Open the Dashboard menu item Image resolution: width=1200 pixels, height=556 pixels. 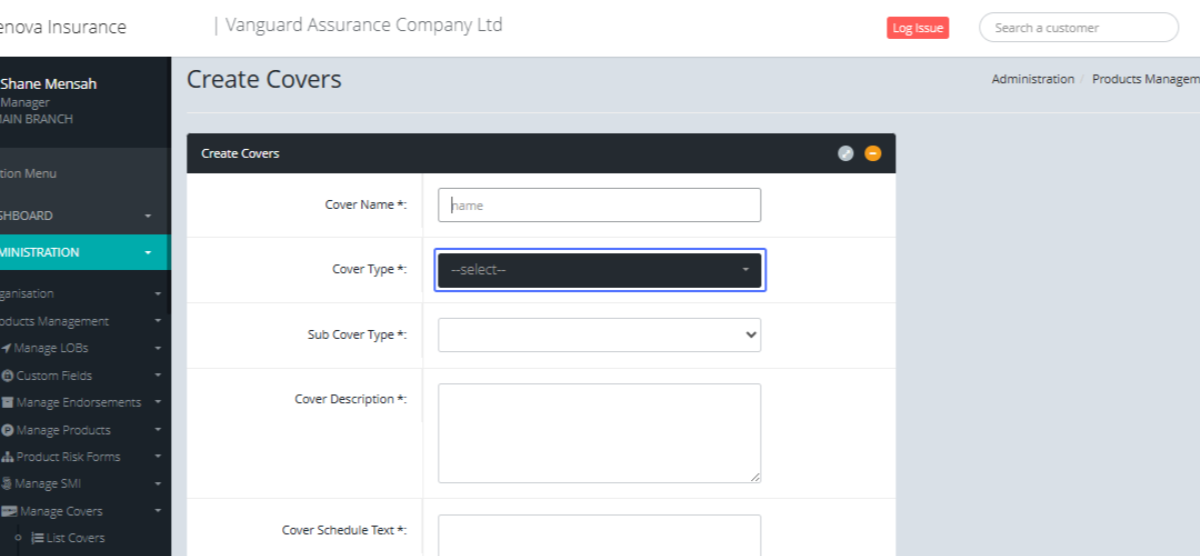(x=30, y=216)
